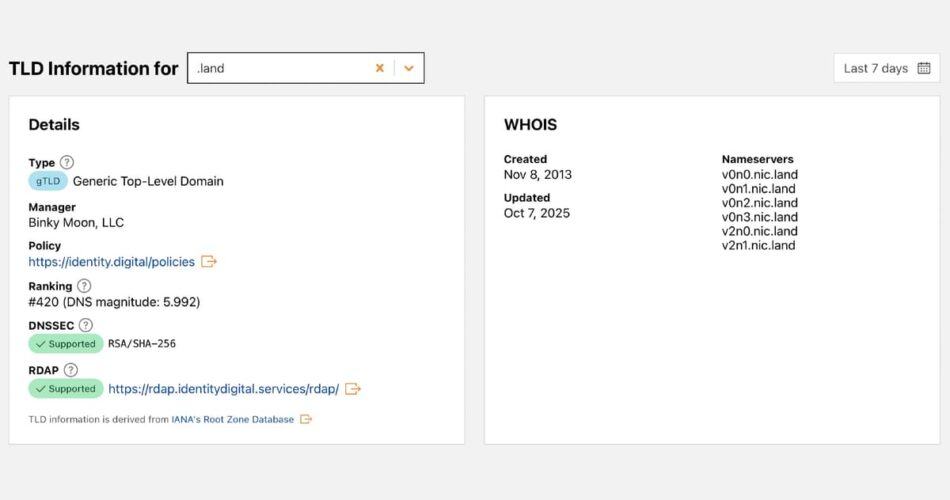Click the help icon beside RDAP

pos(70,370)
